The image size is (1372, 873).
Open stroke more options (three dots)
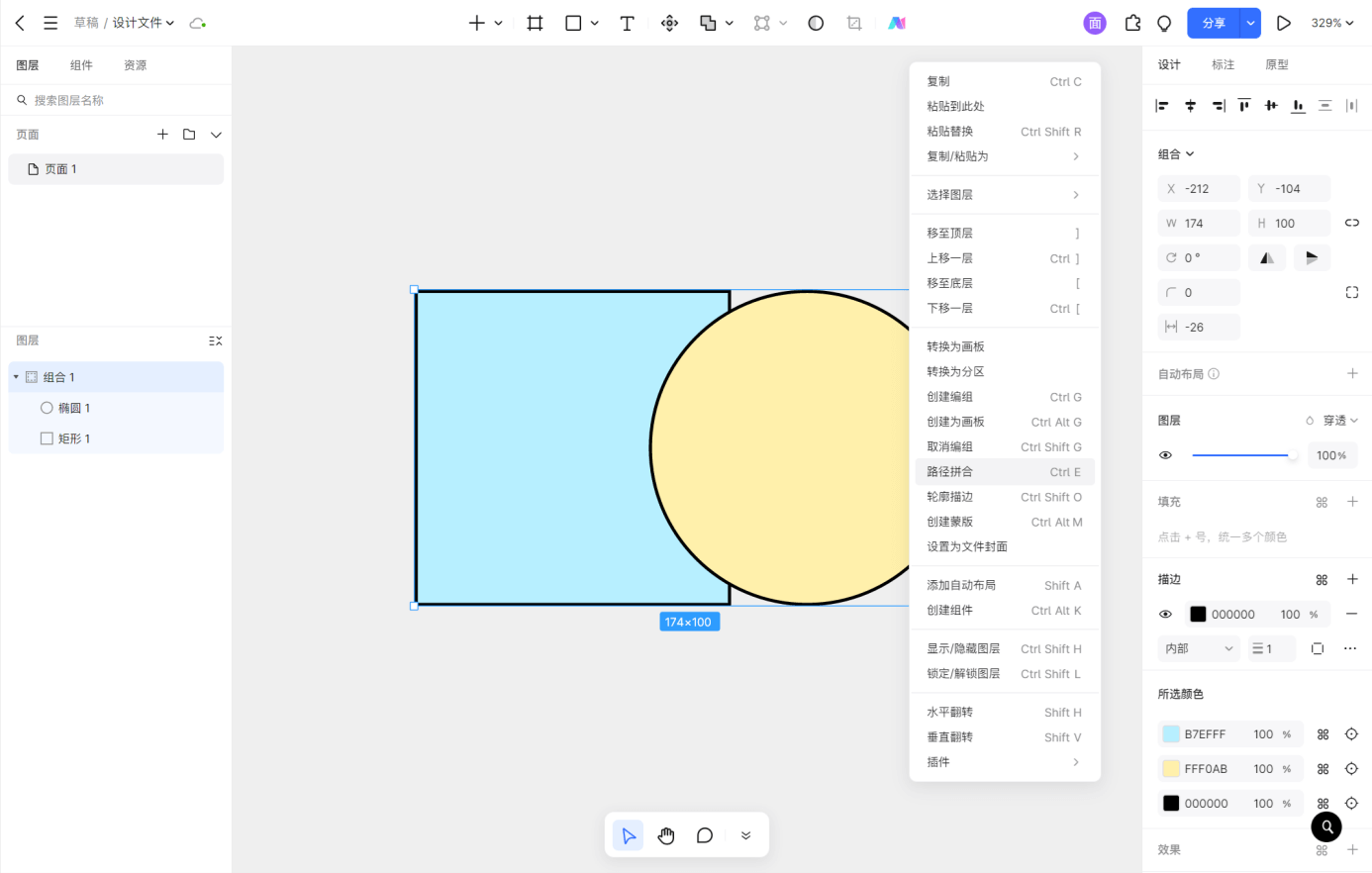point(1350,648)
